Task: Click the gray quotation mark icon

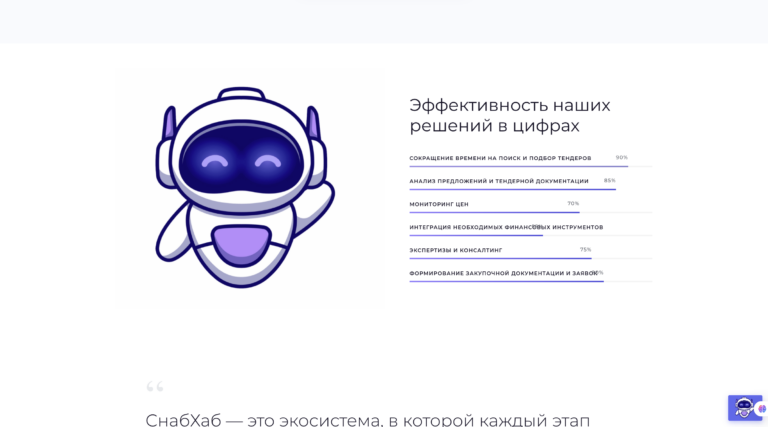Action: [x=155, y=387]
